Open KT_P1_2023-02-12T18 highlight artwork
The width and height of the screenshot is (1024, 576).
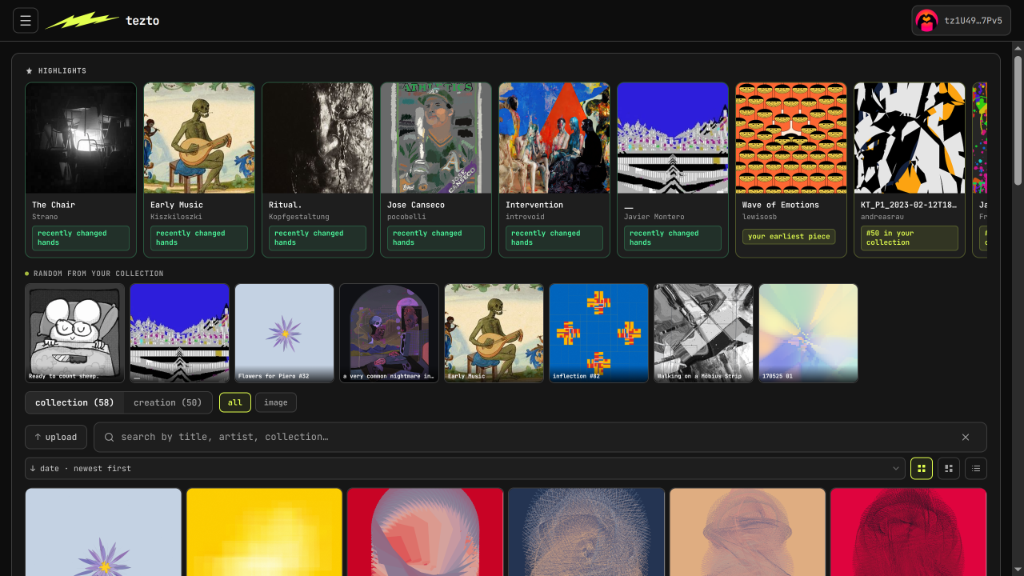[909, 138]
